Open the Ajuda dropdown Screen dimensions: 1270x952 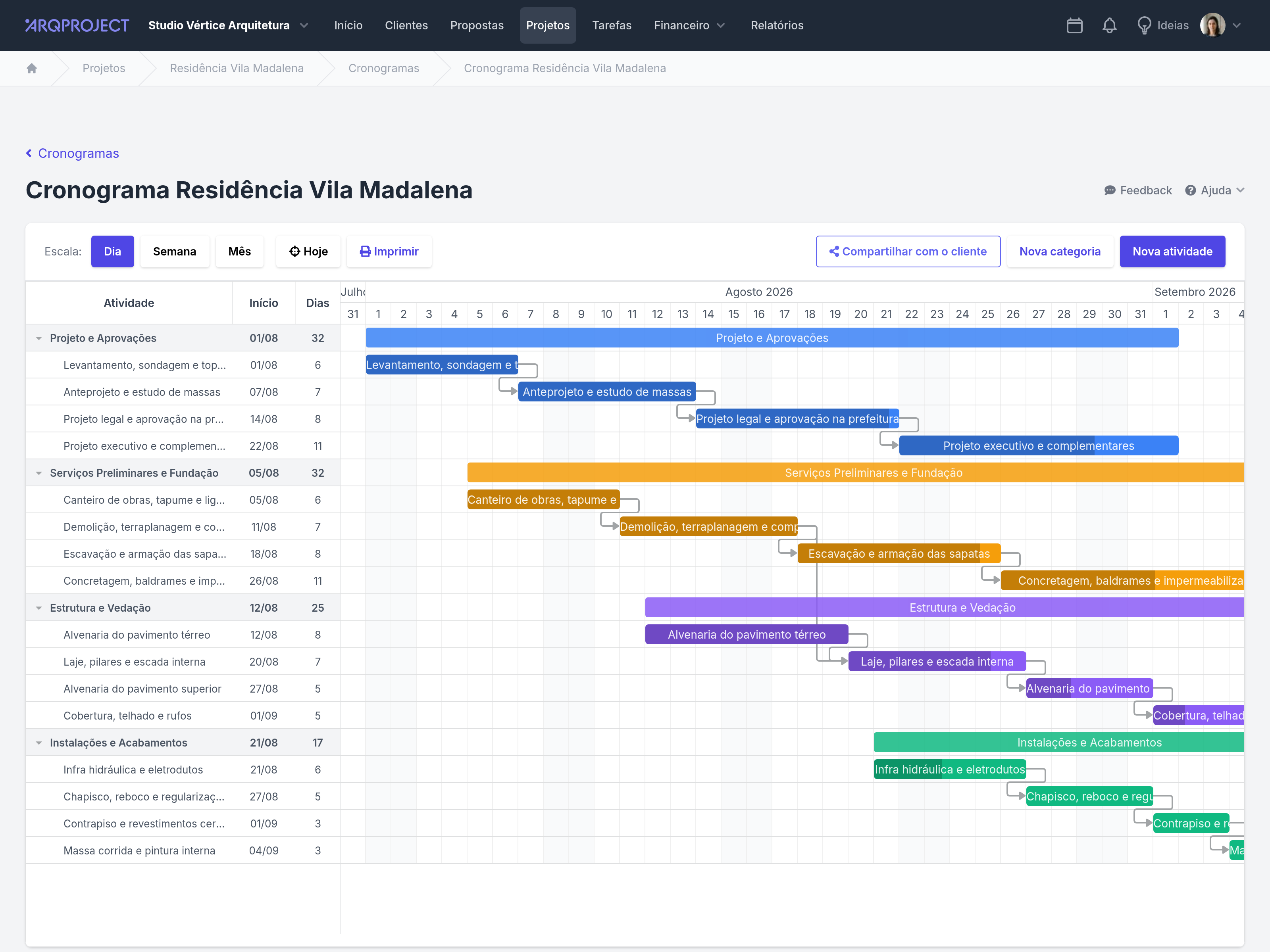click(x=1214, y=190)
